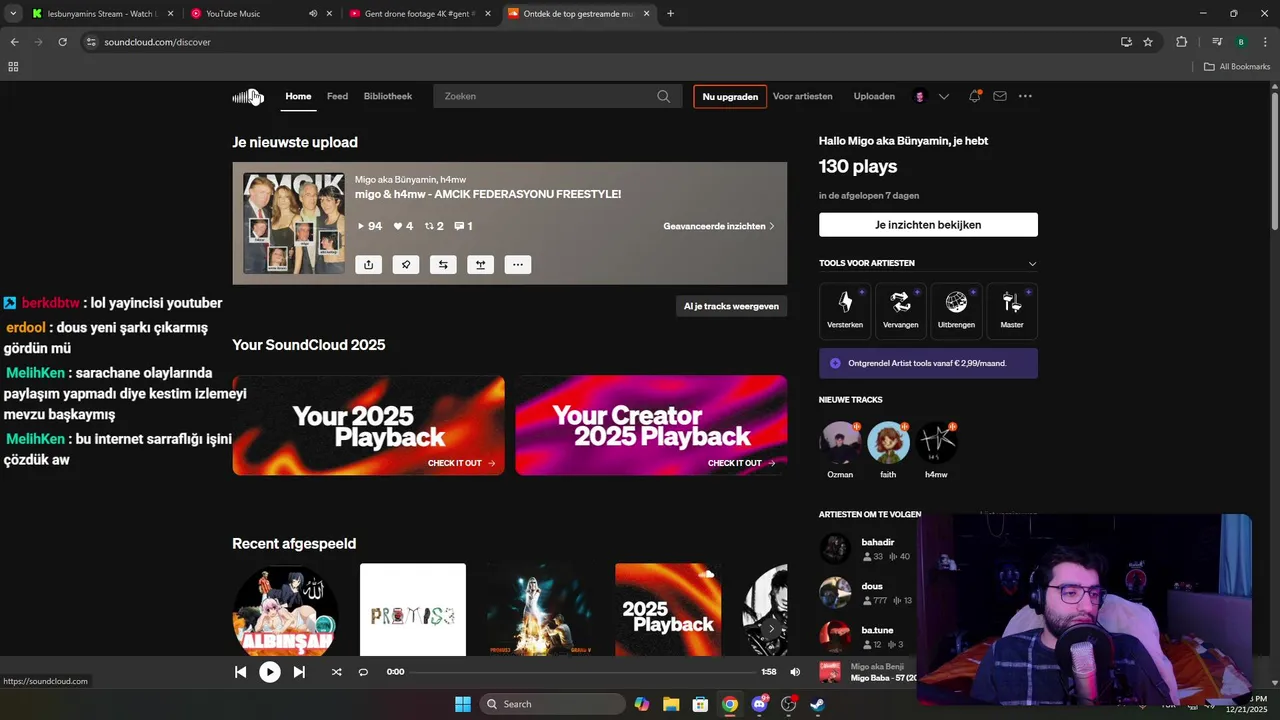Open h4mw new track avatar
The image size is (1280, 720).
point(936,443)
